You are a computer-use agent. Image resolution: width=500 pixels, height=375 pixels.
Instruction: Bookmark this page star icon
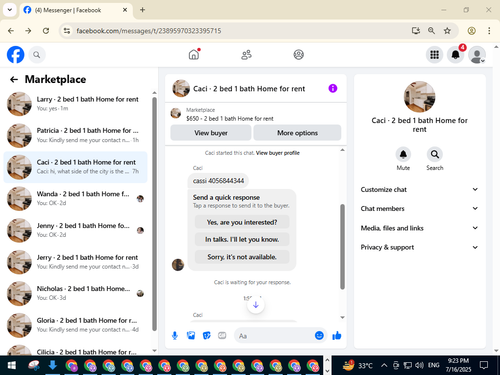447,31
